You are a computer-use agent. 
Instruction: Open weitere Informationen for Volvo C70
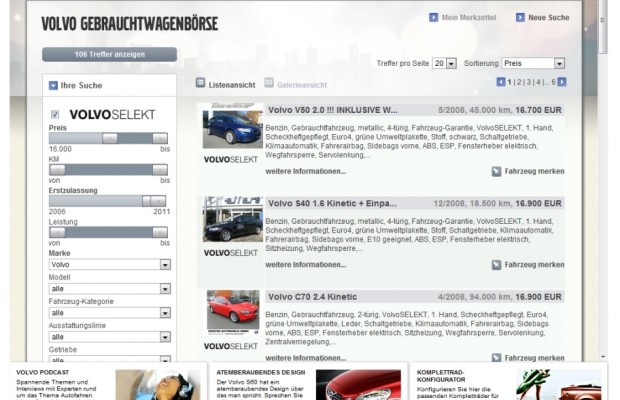[306, 358]
